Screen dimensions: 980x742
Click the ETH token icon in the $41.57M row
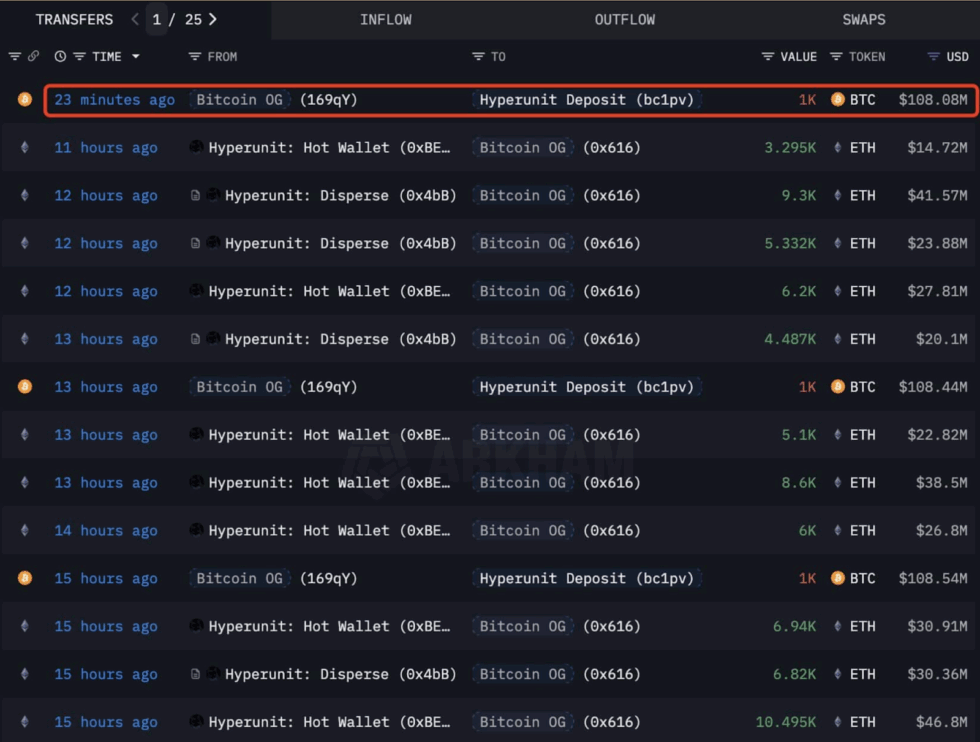[838, 195]
